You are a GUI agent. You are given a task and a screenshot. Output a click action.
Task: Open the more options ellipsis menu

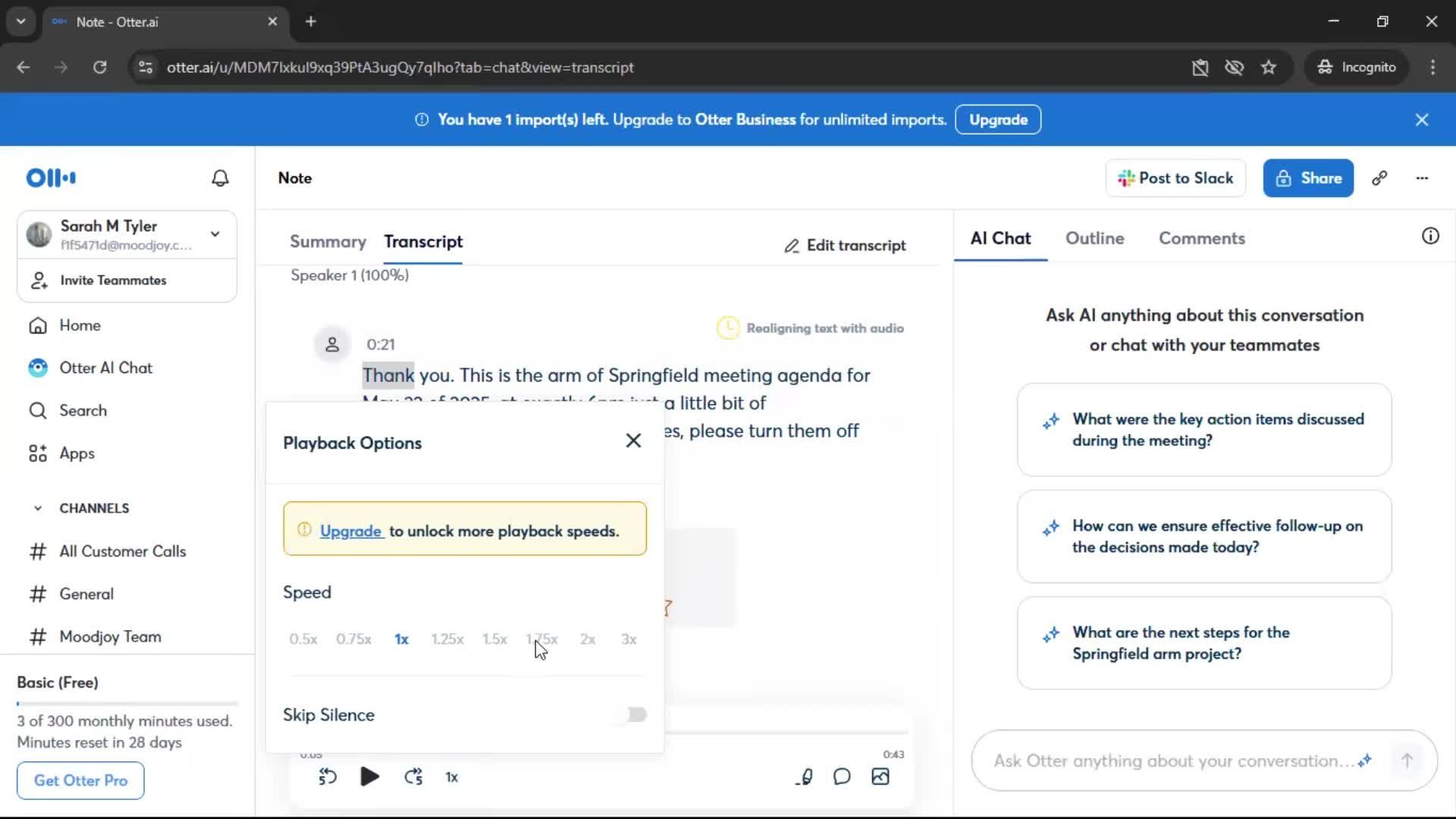[x=1422, y=178]
